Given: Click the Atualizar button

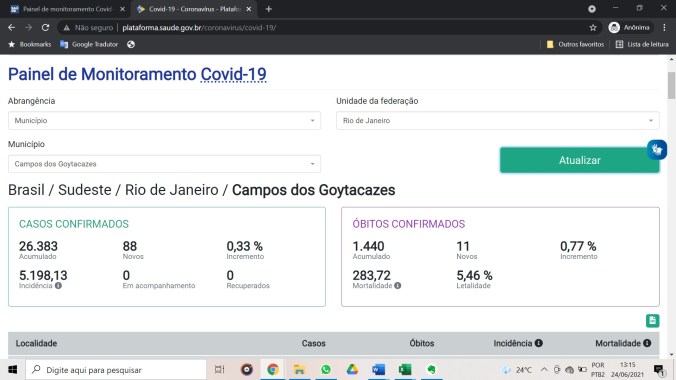Looking at the screenshot, I should click(x=579, y=160).
